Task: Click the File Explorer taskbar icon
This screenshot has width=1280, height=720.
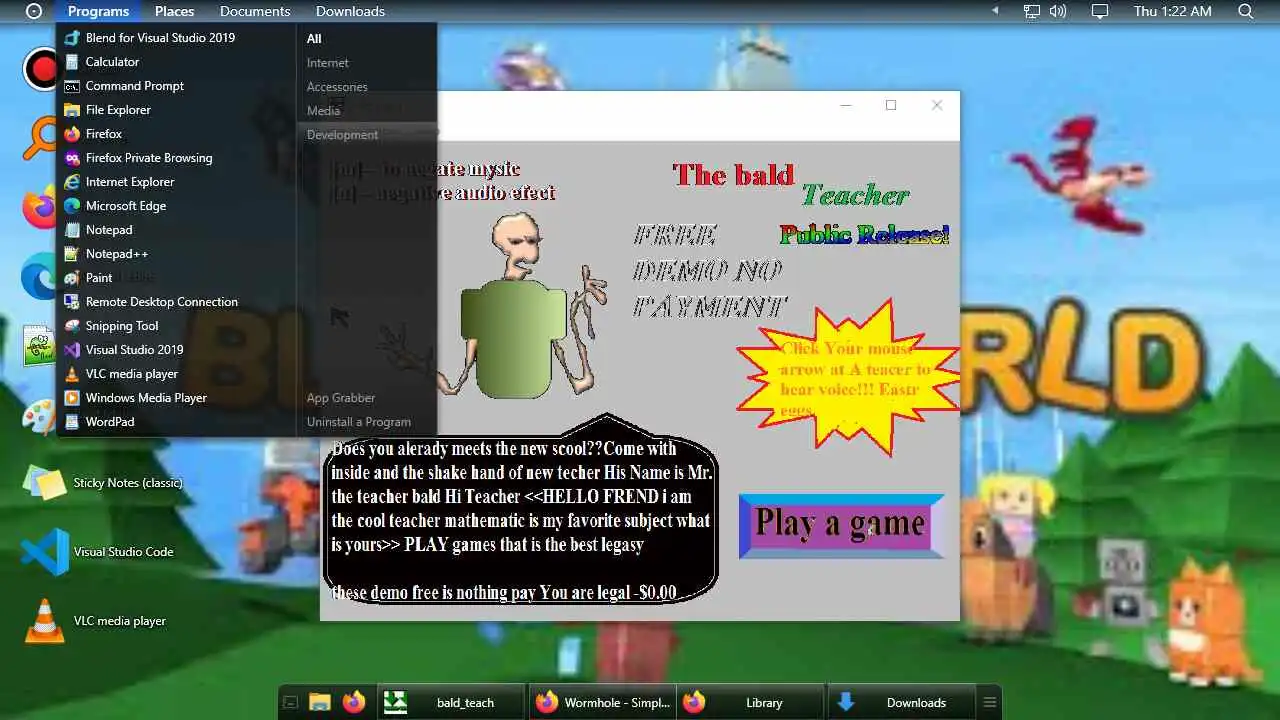Action: point(320,702)
